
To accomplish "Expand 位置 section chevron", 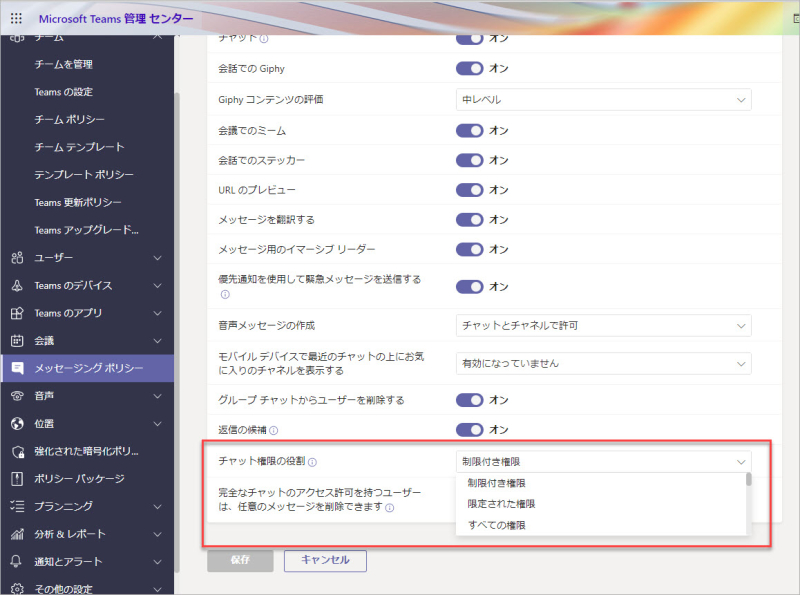I will click(158, 424).
